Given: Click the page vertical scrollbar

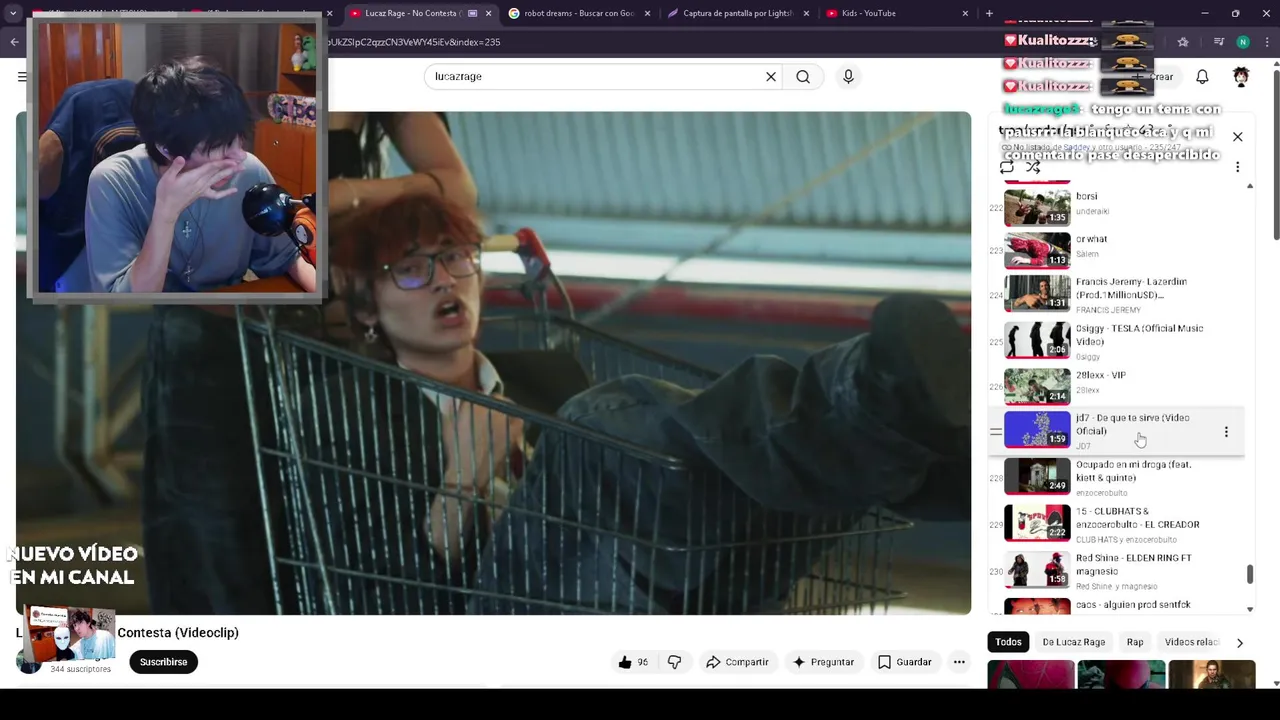Looking at the screenshot, I should point(1276,155).
